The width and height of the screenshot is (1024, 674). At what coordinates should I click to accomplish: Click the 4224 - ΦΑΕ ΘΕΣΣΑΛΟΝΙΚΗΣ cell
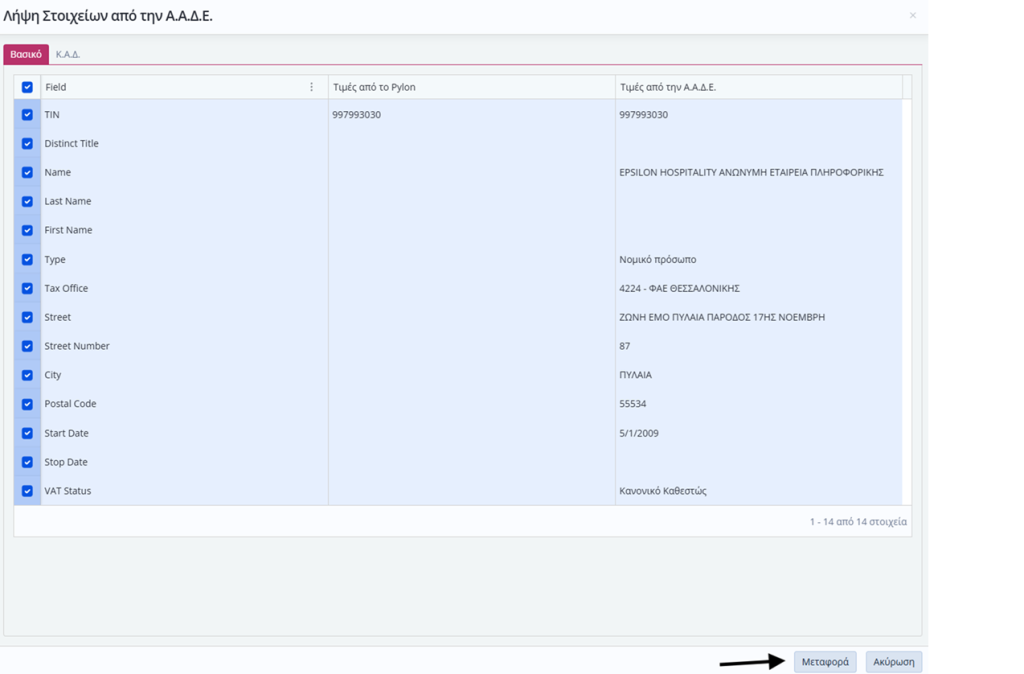coord(679,288)
